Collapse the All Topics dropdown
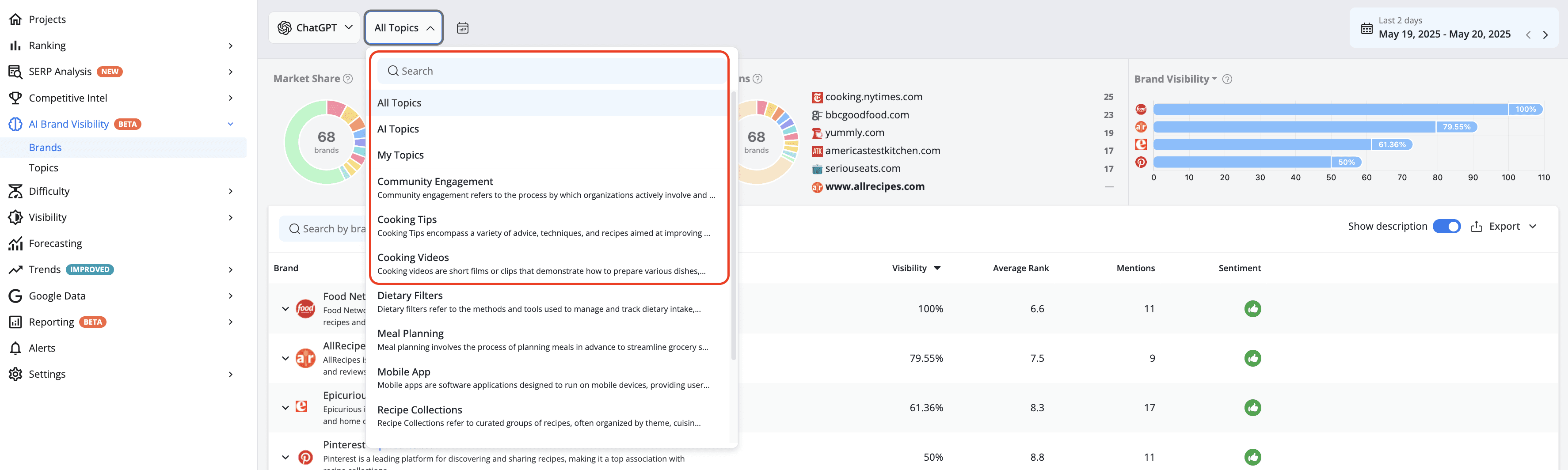Viewport: 1568px width, 470px height. (403, 28)
